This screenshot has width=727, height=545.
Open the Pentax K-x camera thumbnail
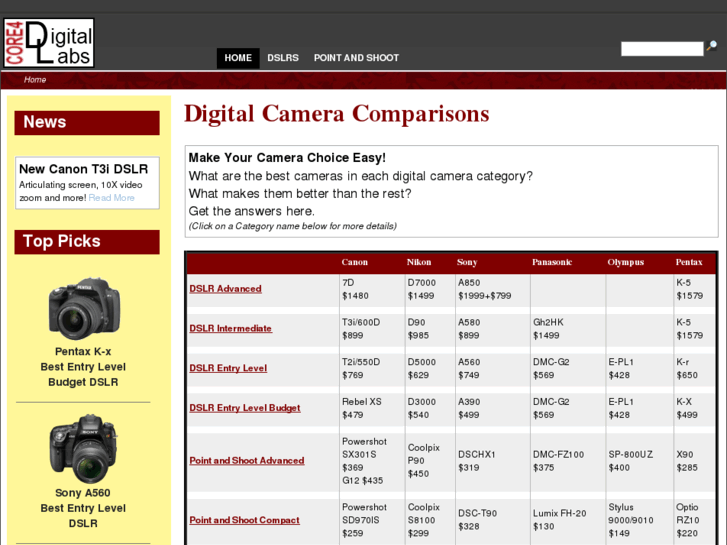coord(84,308)
